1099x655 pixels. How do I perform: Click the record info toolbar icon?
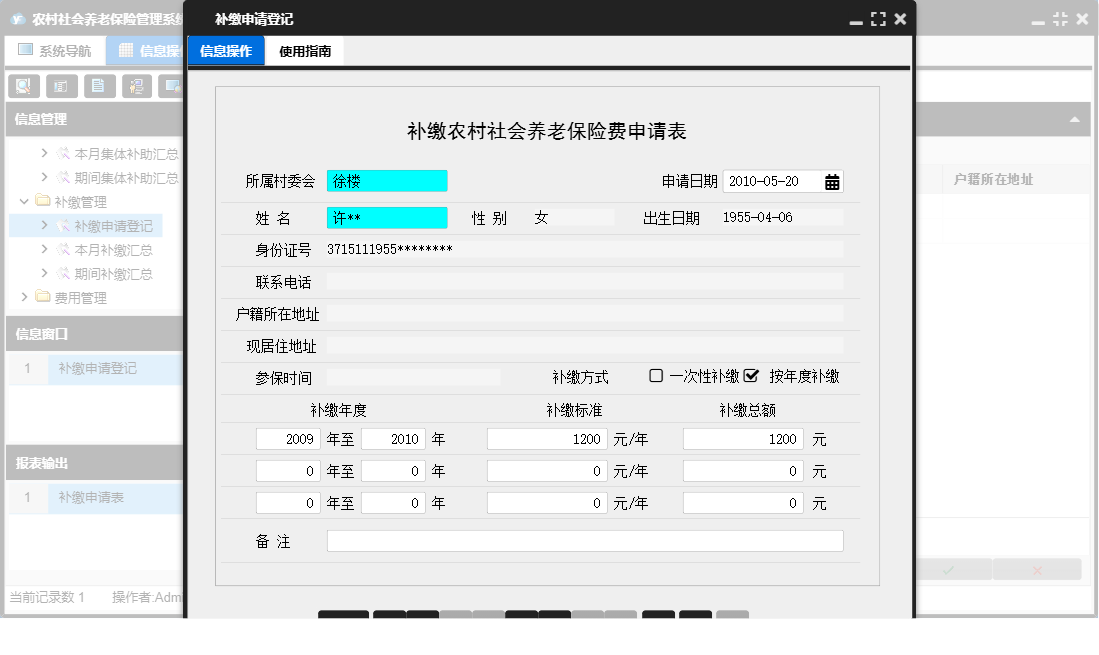click(x=61, y=86)
